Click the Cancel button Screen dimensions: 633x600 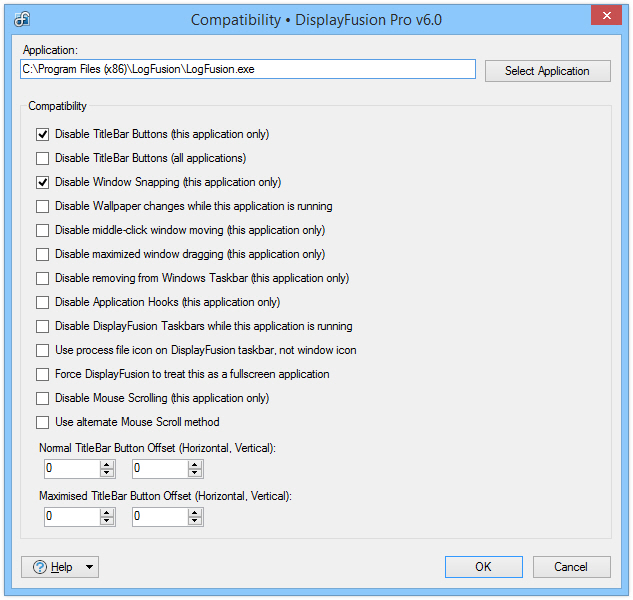click(571, 567)
